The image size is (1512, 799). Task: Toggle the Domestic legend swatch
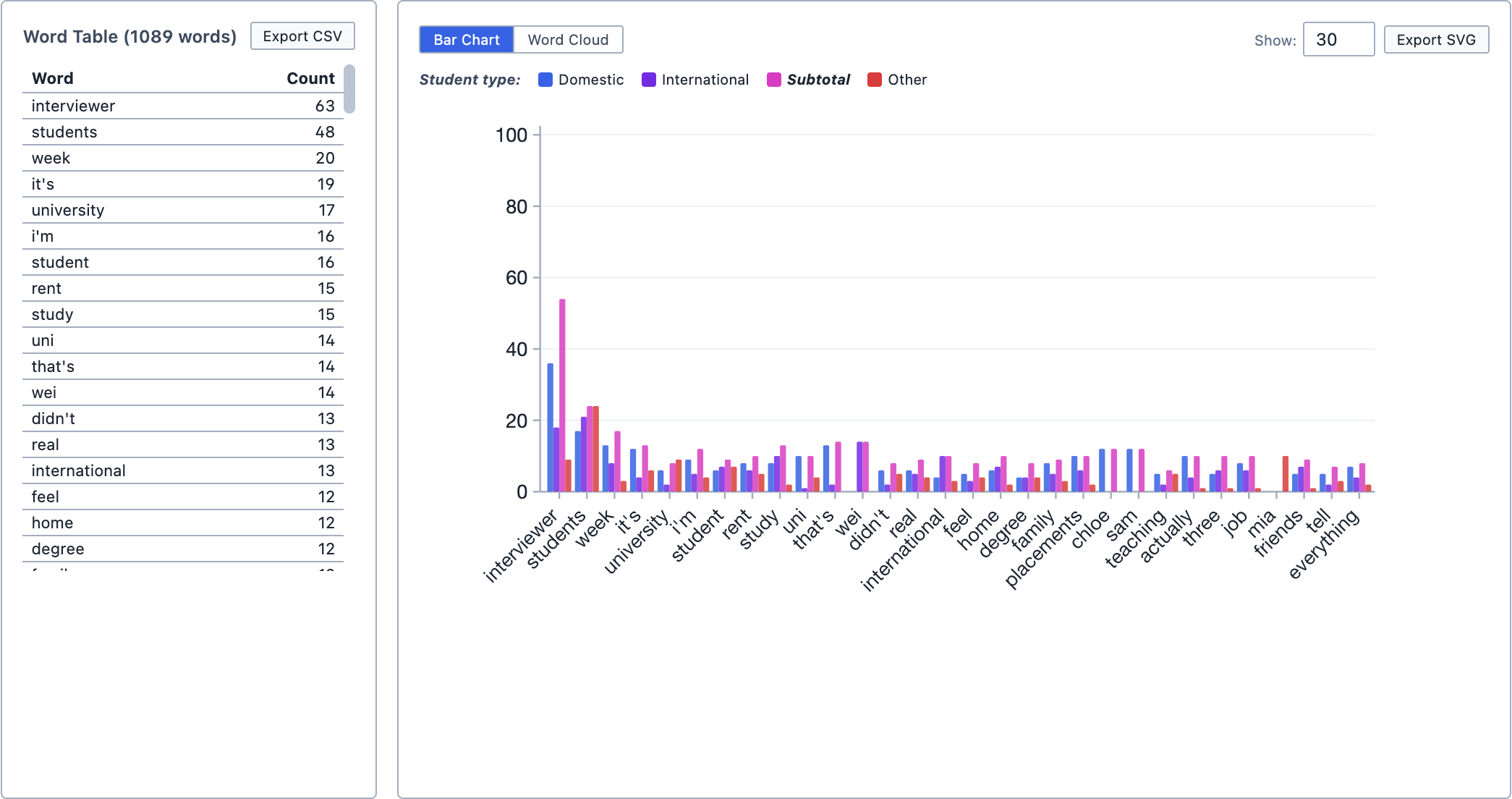pos(545,80)
